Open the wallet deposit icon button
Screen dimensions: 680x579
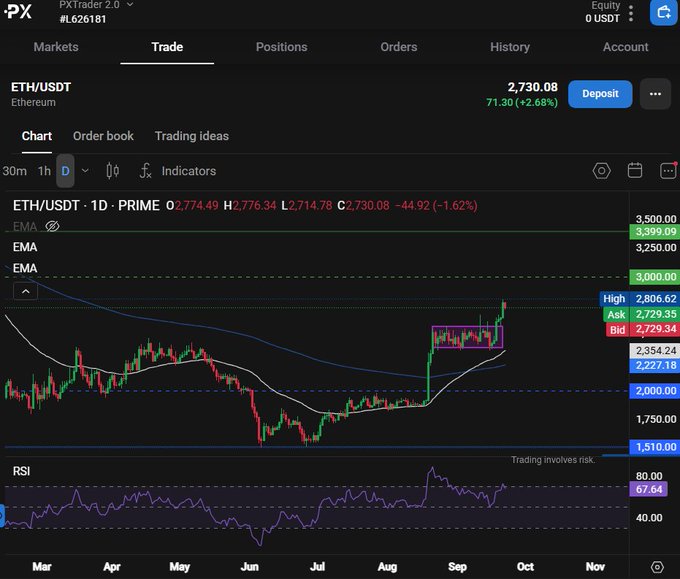tap(664, 12)
